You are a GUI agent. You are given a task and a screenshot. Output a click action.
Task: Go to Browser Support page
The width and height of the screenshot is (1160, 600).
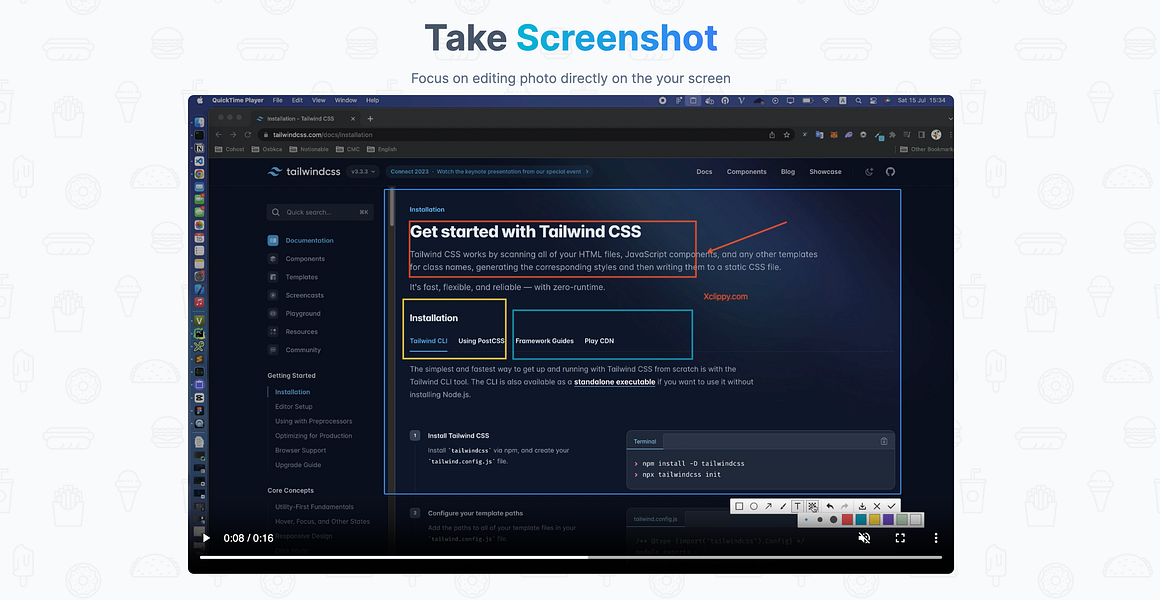tap(300, 450)
